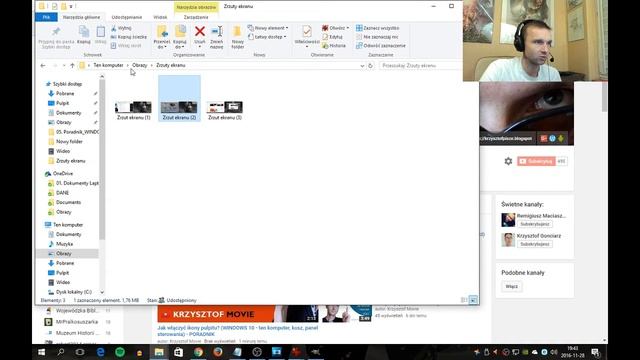
Task: Click the Up arrow next to address bar
Action: tap(72, 65)
